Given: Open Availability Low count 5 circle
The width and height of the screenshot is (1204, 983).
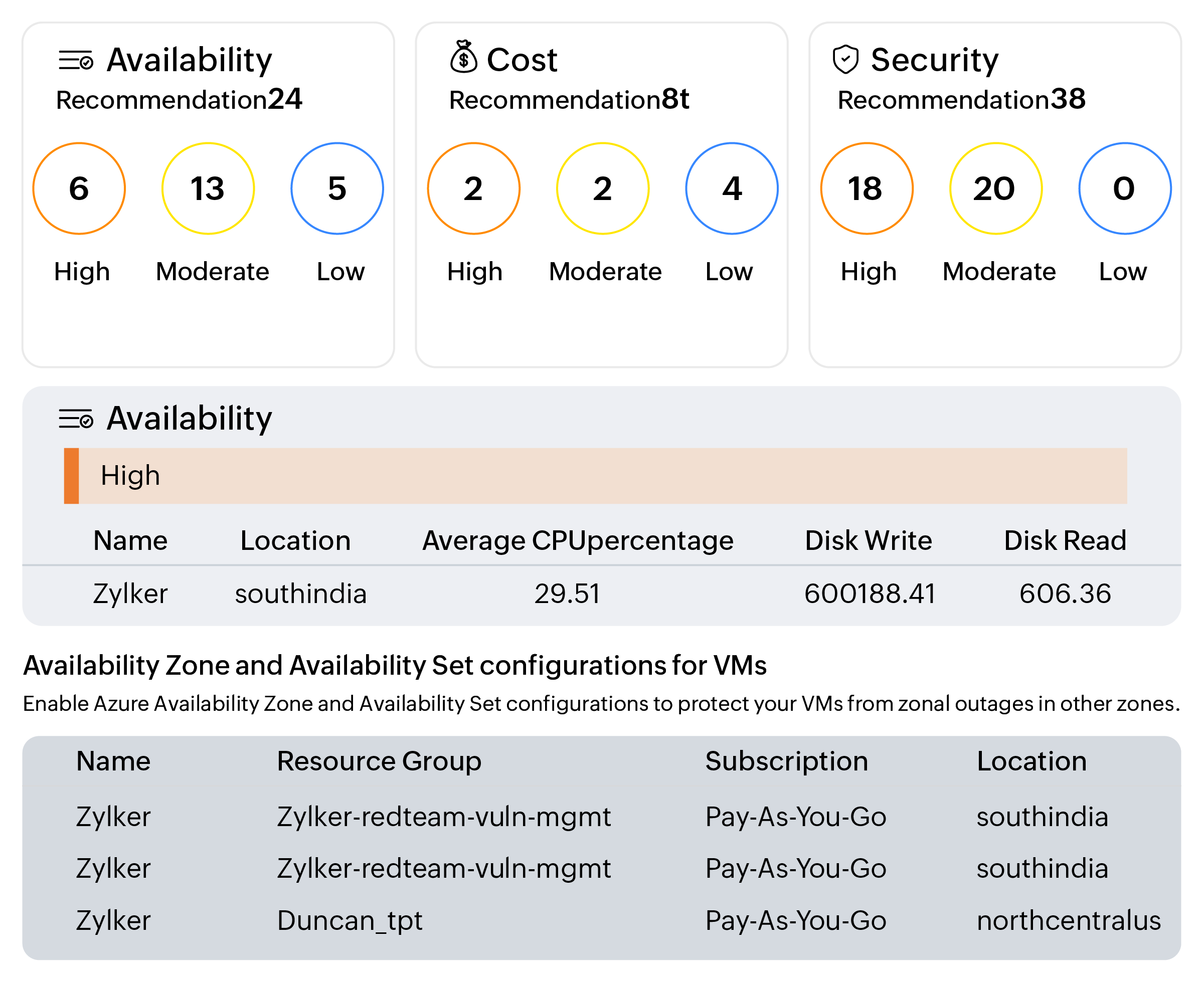Looking at the screenshot, I should [337, 188].
